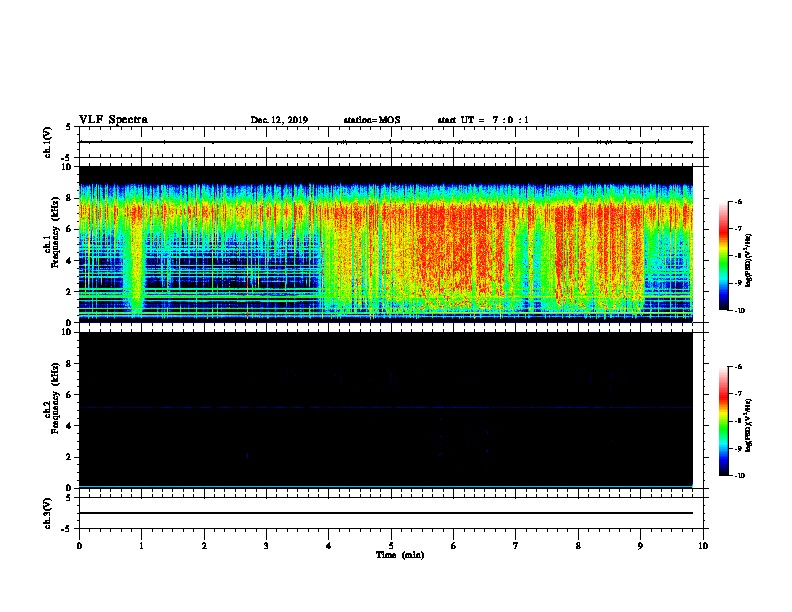Click time tick label '1' on x-axis
Screen dimensions: 792x612
141,546
